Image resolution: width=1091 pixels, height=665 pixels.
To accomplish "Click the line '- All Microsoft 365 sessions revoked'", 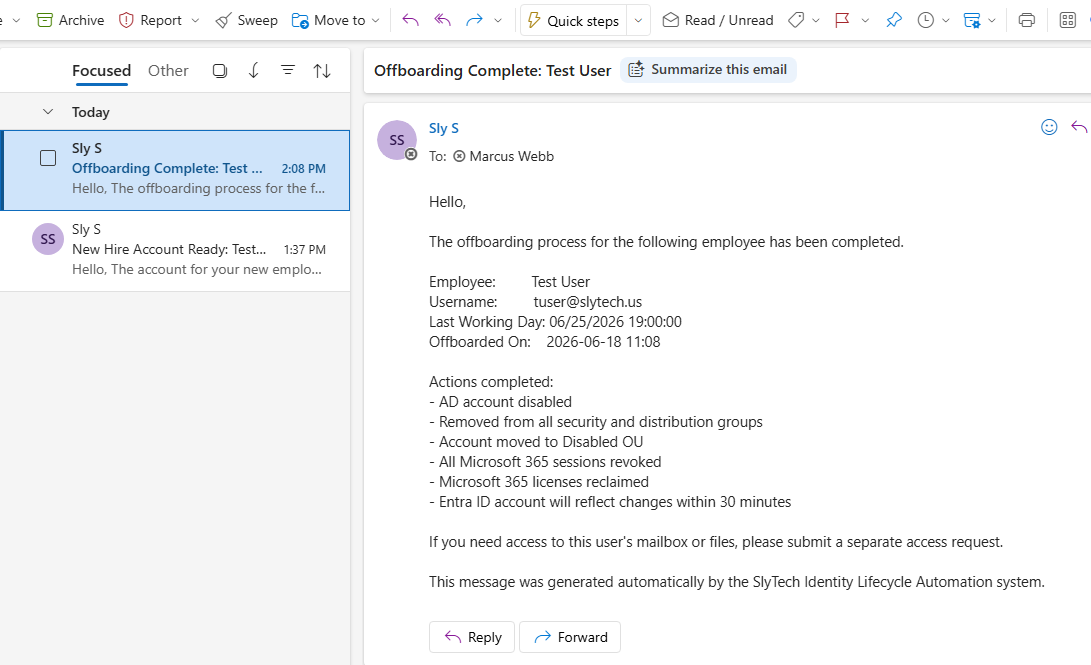I will coord(545,462).
